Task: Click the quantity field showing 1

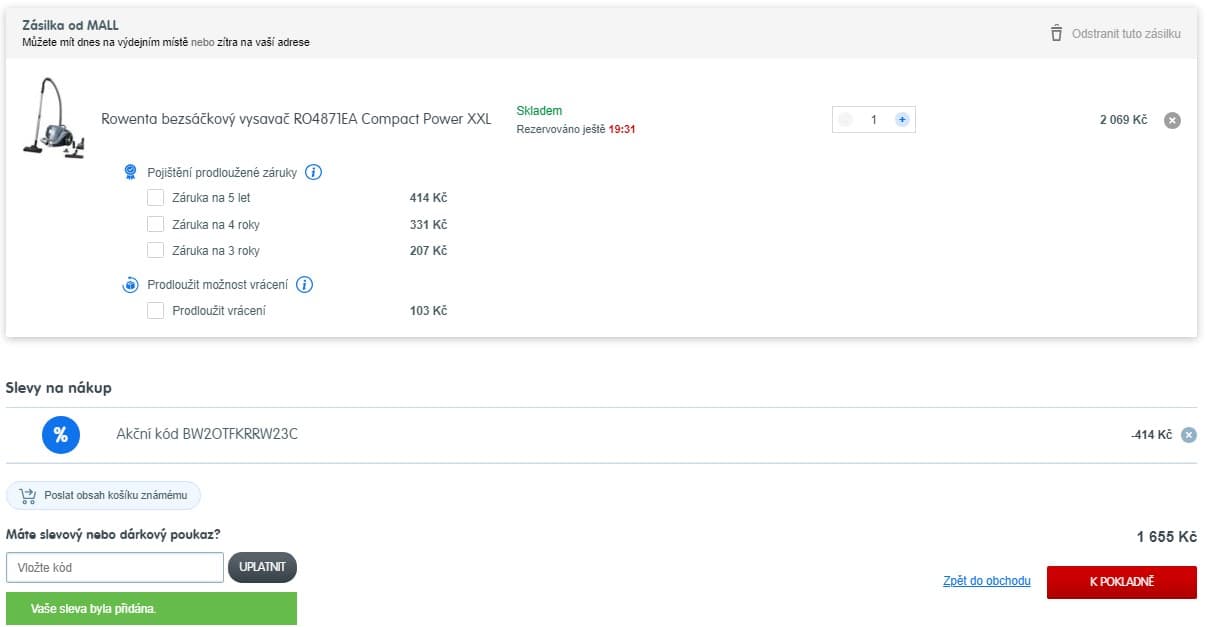Action: [x=874, y=120]
